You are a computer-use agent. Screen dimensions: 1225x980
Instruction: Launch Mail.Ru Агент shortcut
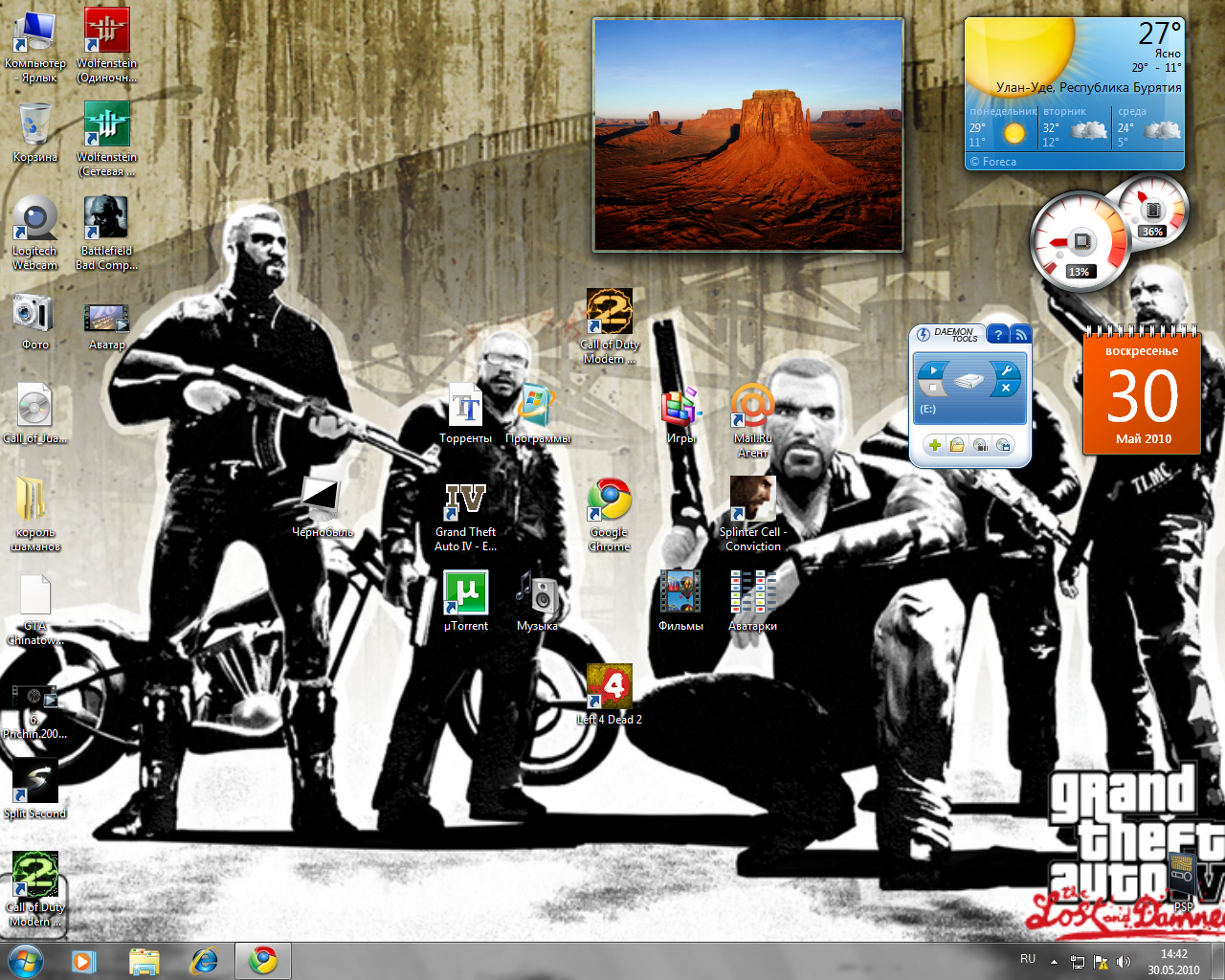coord(753,420)
